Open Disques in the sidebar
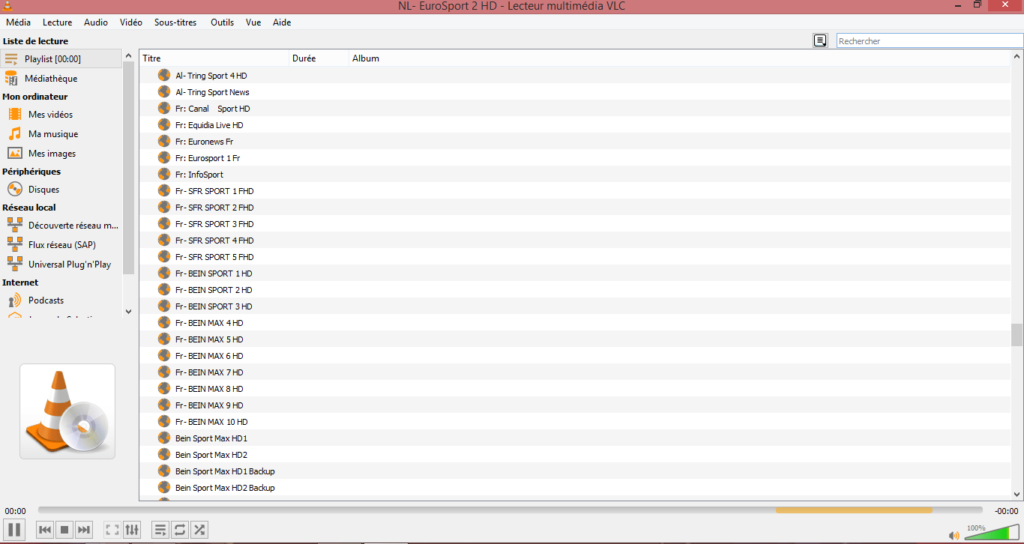This screenshot has height=544, width=1024. pyautogui.click(x=44, y=189)
